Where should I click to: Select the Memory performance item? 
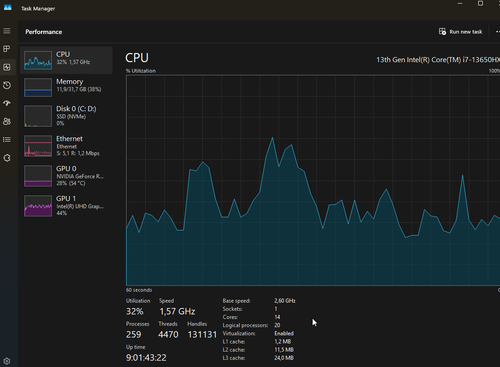[x=66, y=87]
